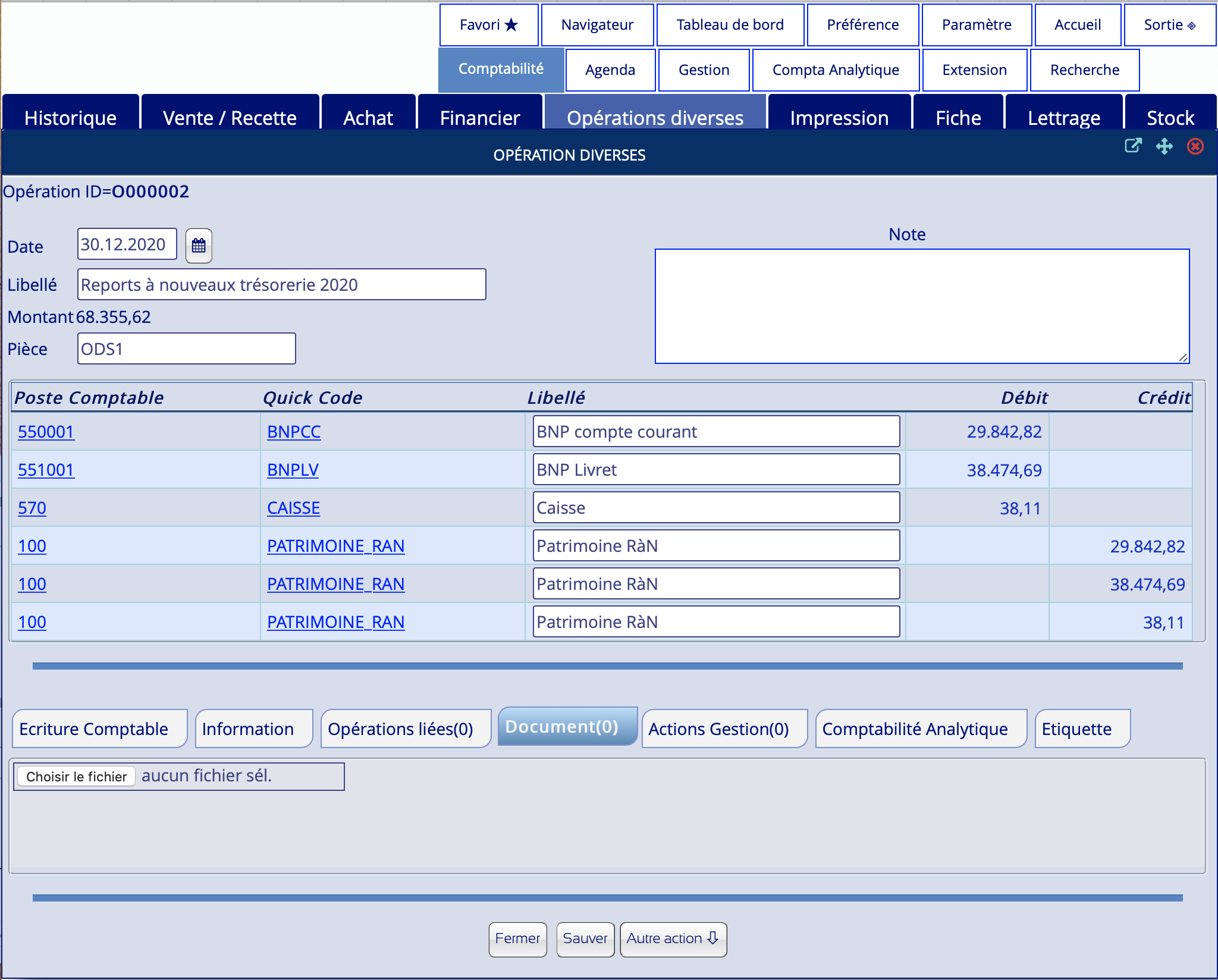Go to the Compta Analytique module
The image size is (1218, 980).
[835, 70]
